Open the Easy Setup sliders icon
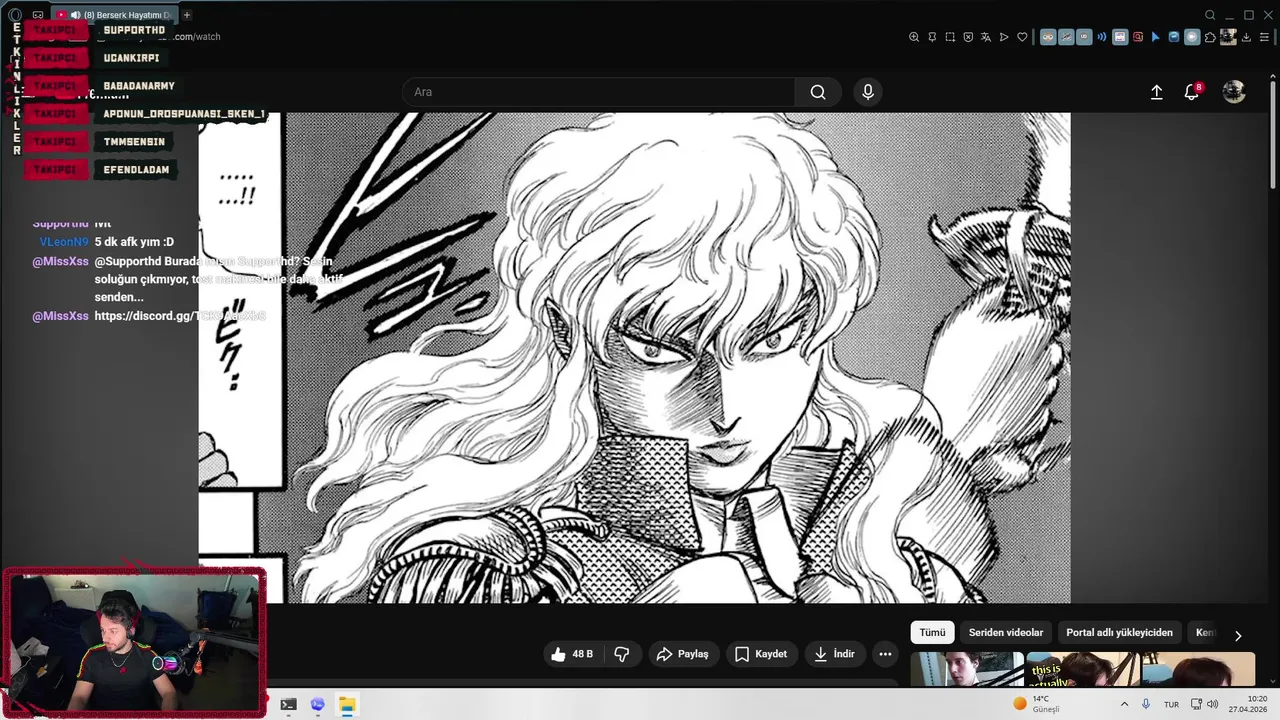Screen dimensions: 1280x720 coord(1264,37)
